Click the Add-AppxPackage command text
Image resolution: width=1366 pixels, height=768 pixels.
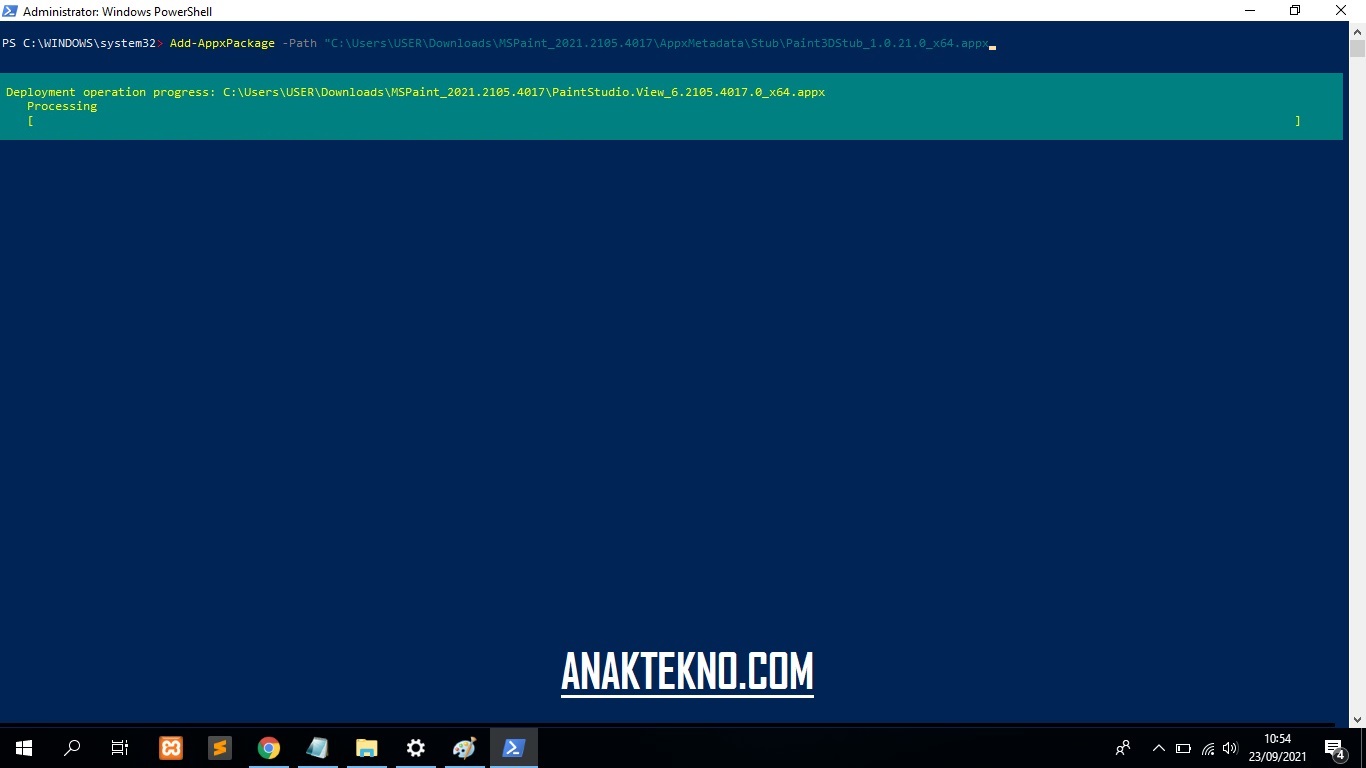(222, 44)
